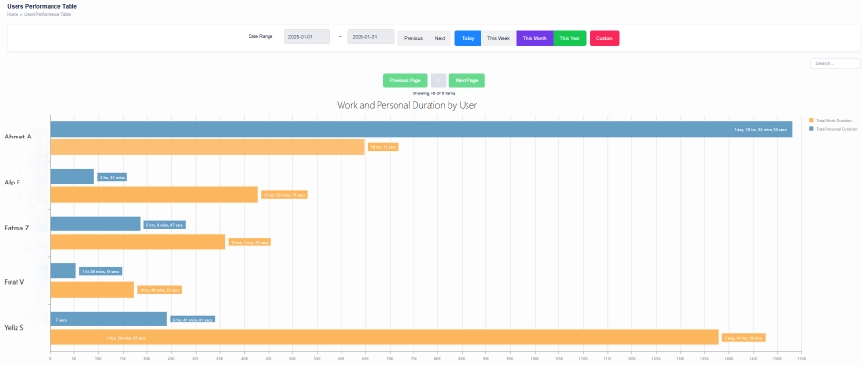Select the purple This Month button
Image resolution: width=862 pixels, height=367 pixels.
[534, 38]
